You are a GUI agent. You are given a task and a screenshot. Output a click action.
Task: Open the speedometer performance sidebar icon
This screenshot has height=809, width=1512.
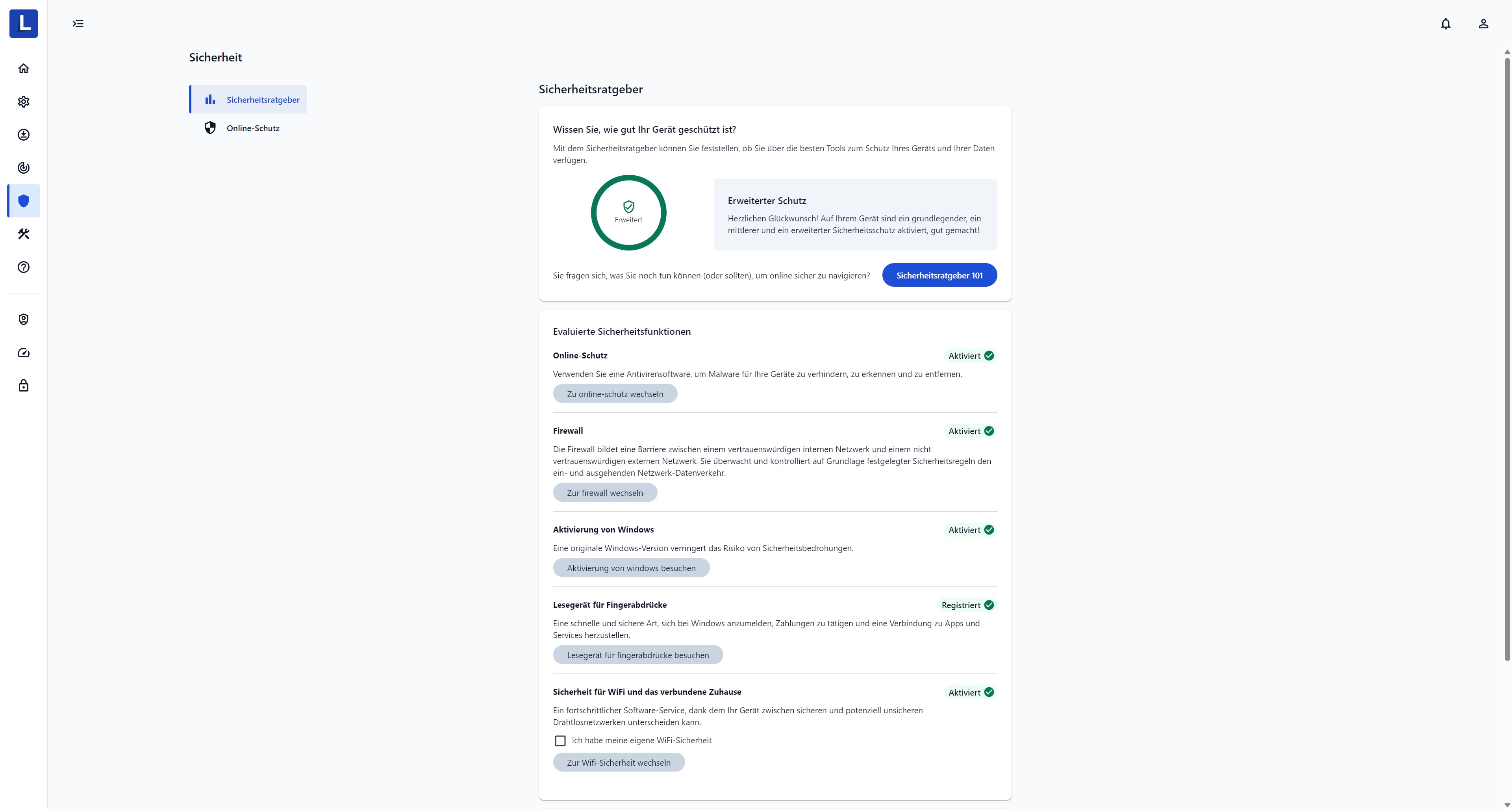24,353
